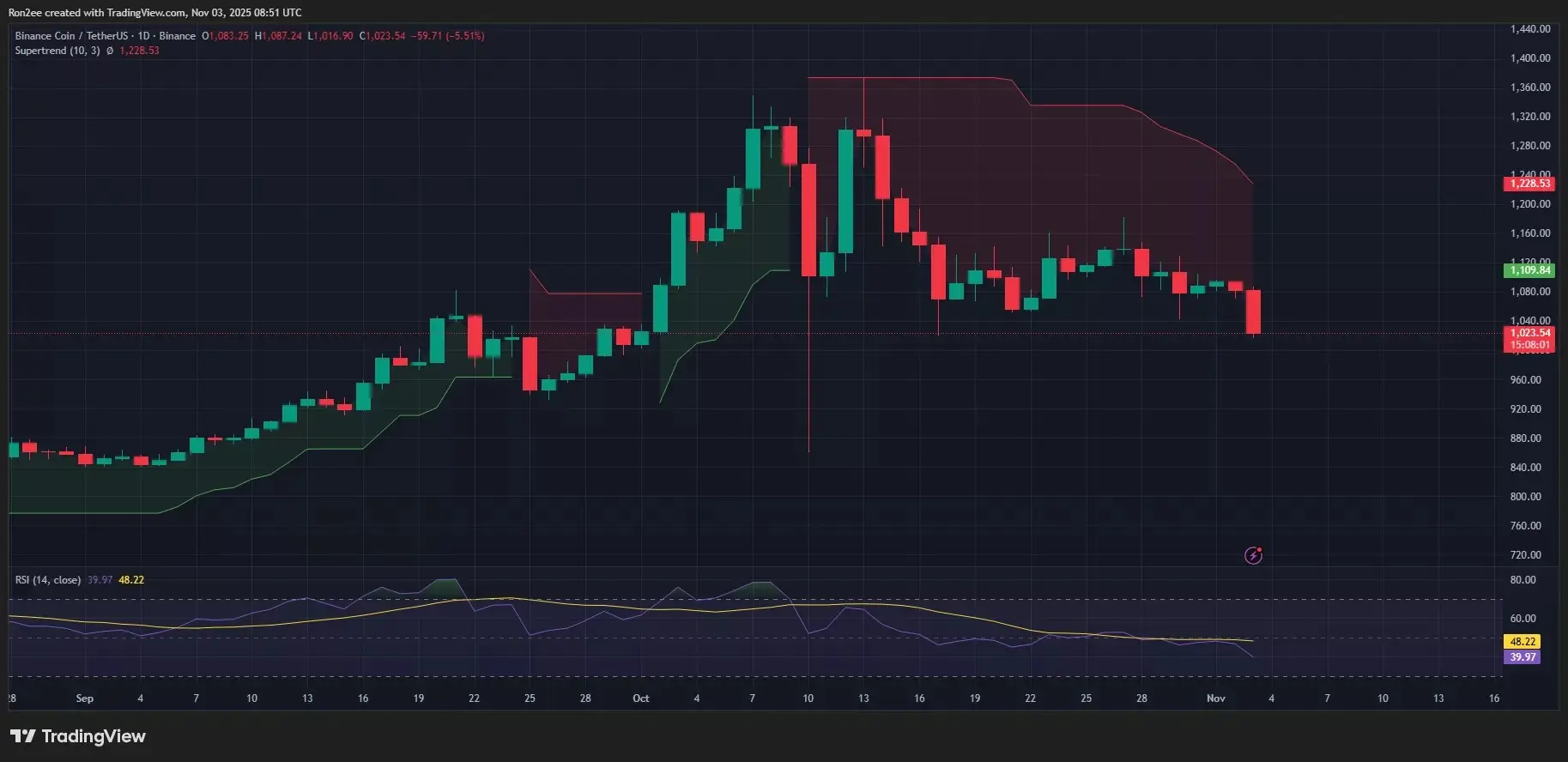Click the red 1,228.53 Supertrend price label
The width and height of the screenshot is (1568, 762).
click(1531, 184)
